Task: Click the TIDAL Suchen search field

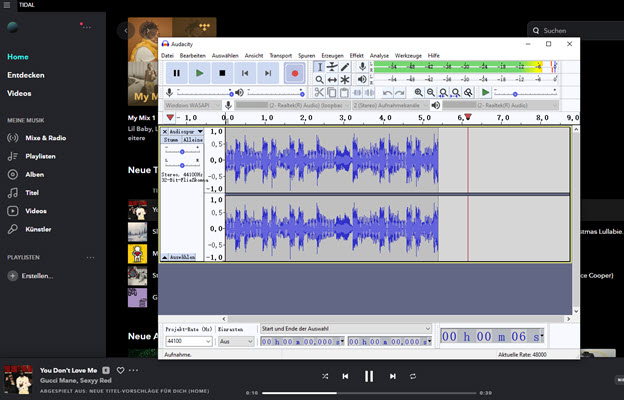Action: tap(575, 31)
